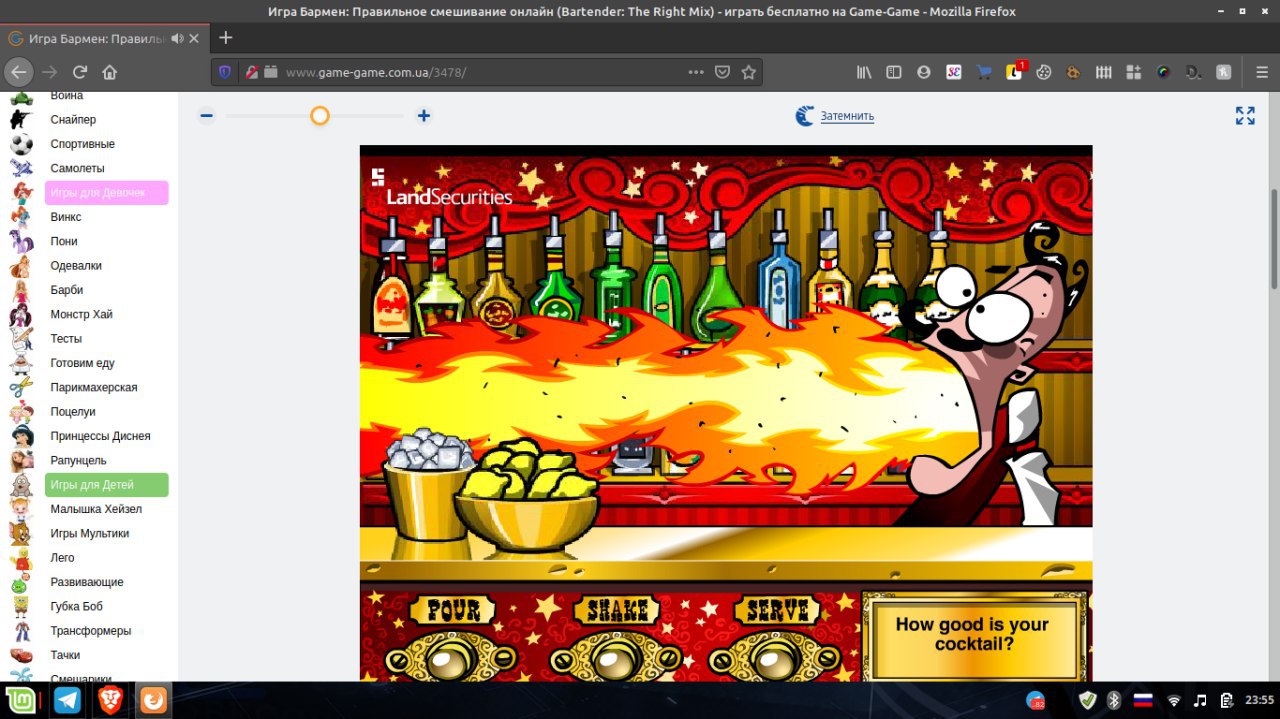Open the Губка Боб category
The width and height of the screenshot is (1280, 719).
click(x=77, y=606)
